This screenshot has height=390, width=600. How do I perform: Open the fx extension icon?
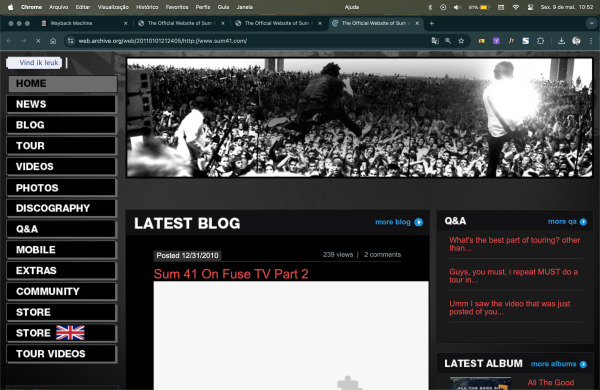click(511, 41)
